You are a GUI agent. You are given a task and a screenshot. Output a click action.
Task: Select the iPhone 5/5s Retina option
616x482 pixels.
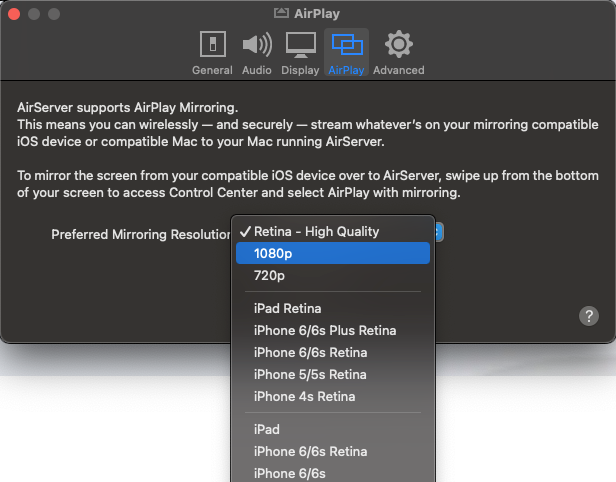(x=310, y=375)
